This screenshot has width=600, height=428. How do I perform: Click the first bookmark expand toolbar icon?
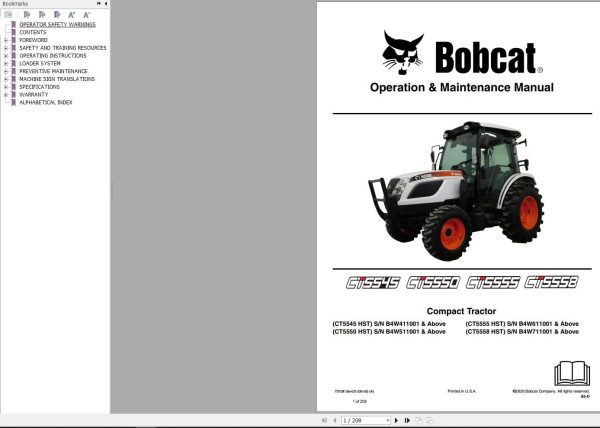[x=26, y=15]
